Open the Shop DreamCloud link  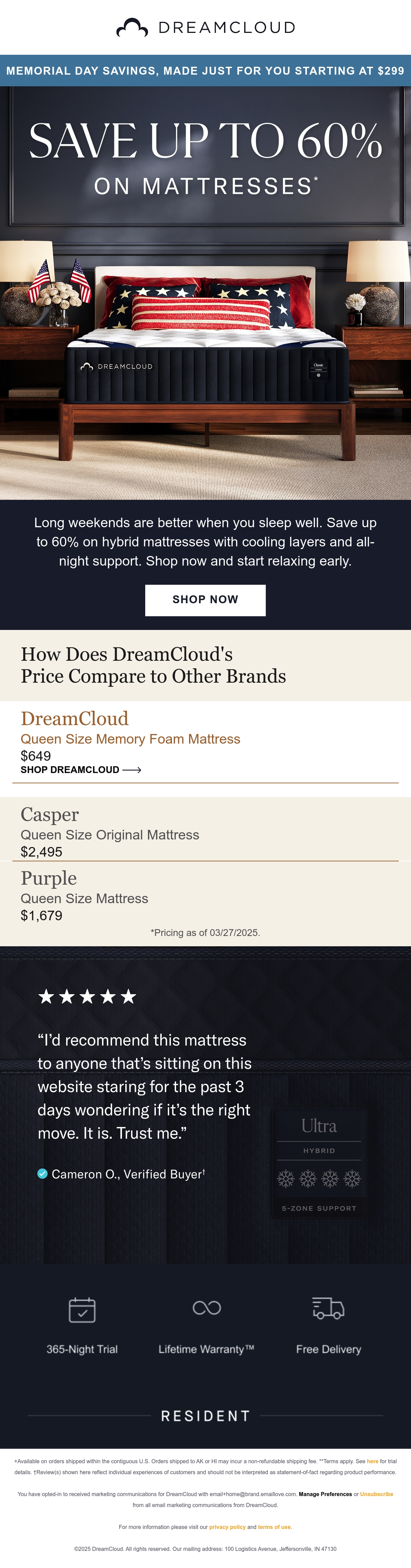point(81,770)
